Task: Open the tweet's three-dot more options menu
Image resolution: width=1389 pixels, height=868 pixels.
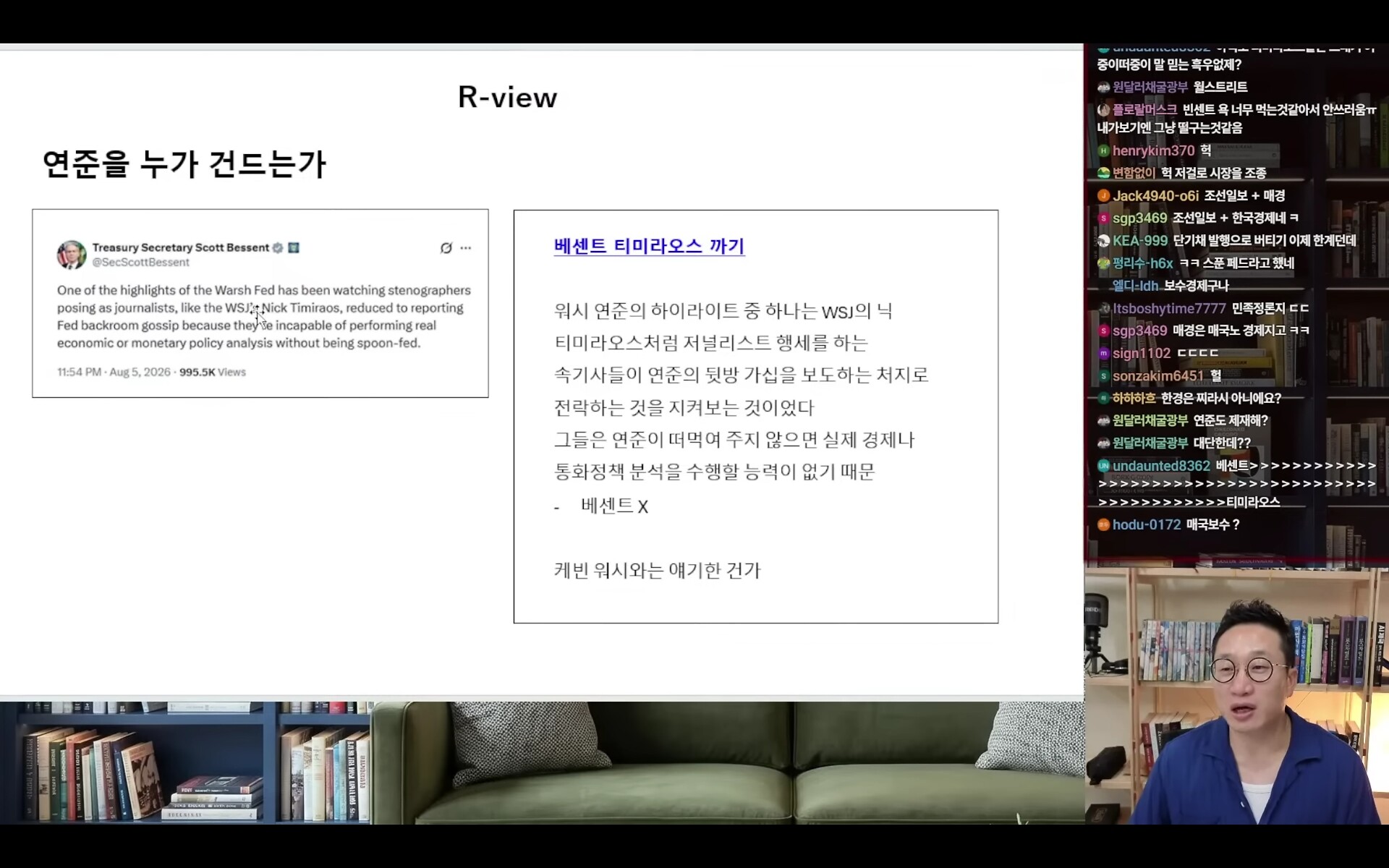Action: 466,248
